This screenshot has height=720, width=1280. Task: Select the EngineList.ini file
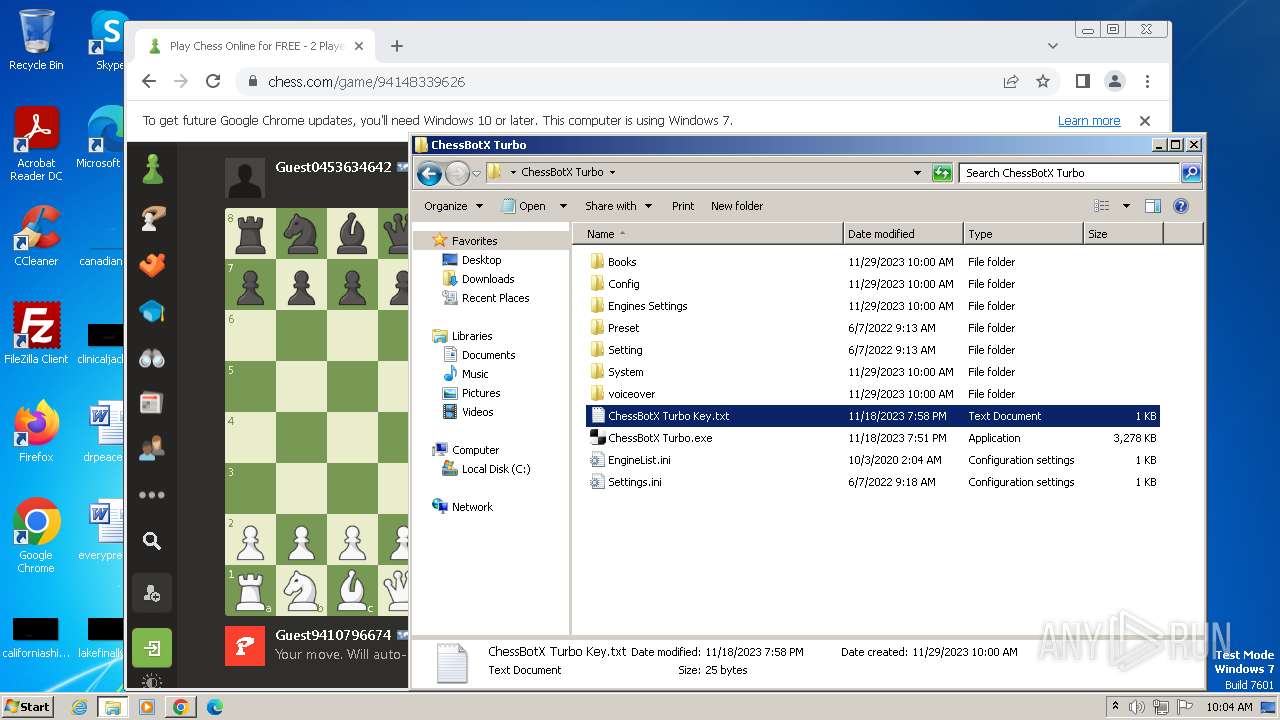pos(872,460)
